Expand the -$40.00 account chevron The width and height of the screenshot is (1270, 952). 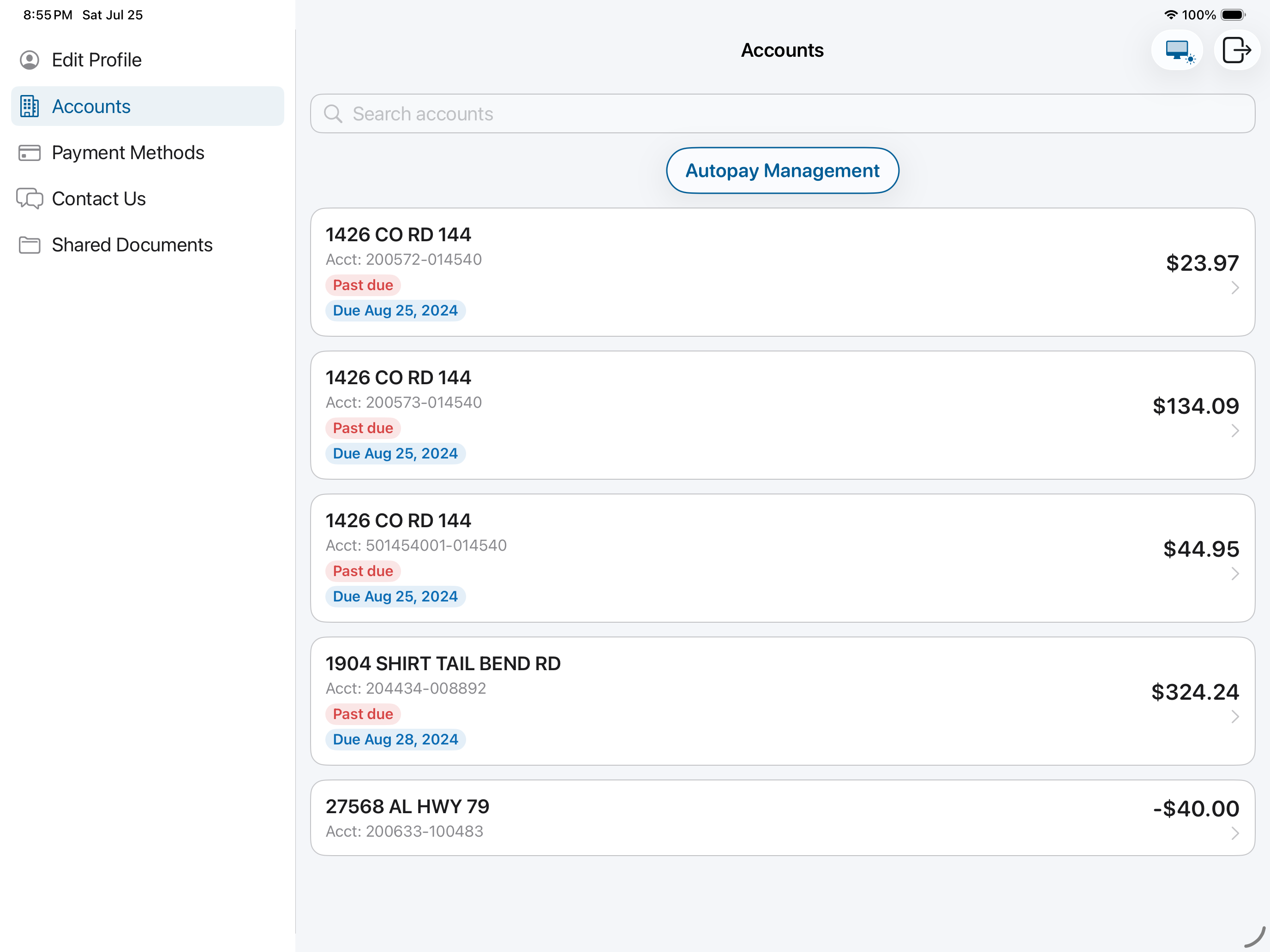click(1235, 833)
